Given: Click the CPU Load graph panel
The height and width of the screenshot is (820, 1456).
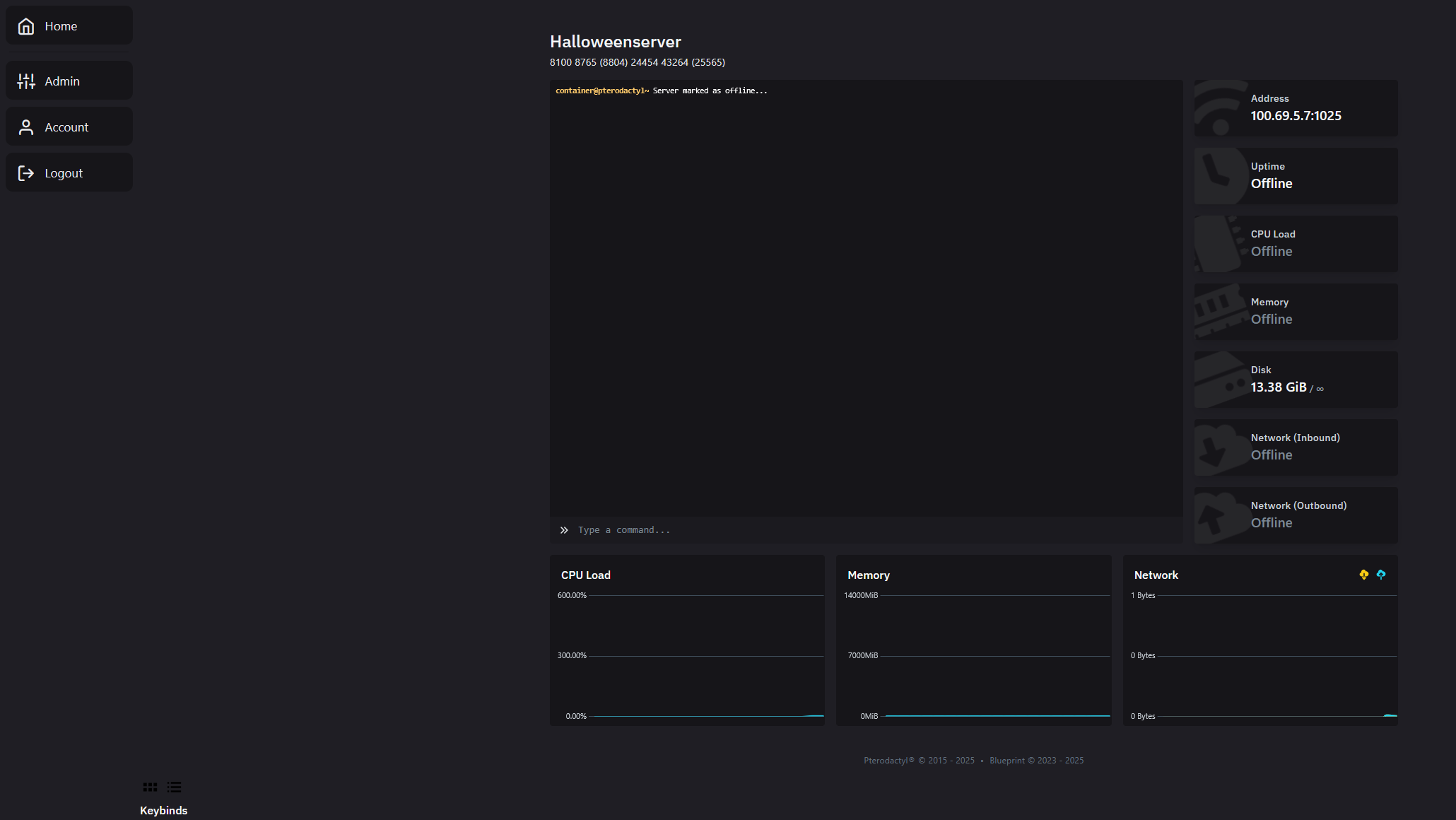Looking at the screenshot, I should (x=687, y=640).
